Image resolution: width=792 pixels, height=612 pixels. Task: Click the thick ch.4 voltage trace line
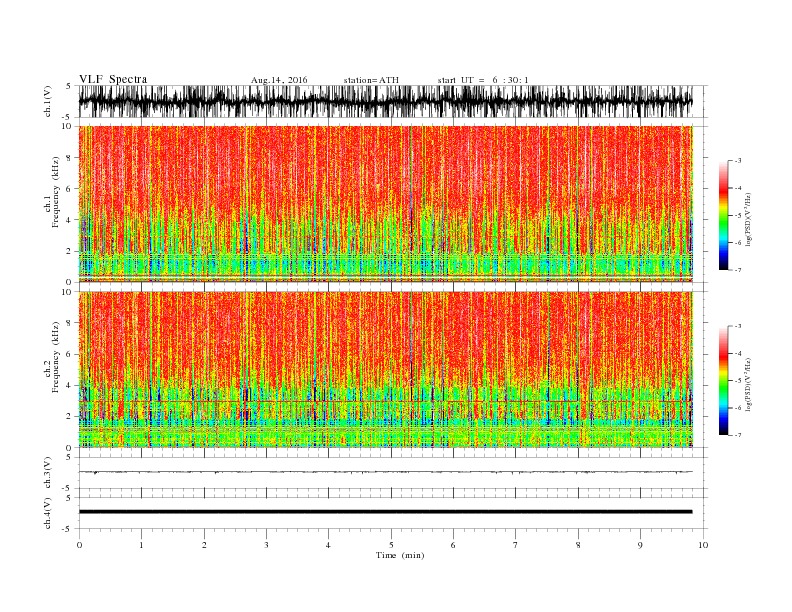[385, 512]
